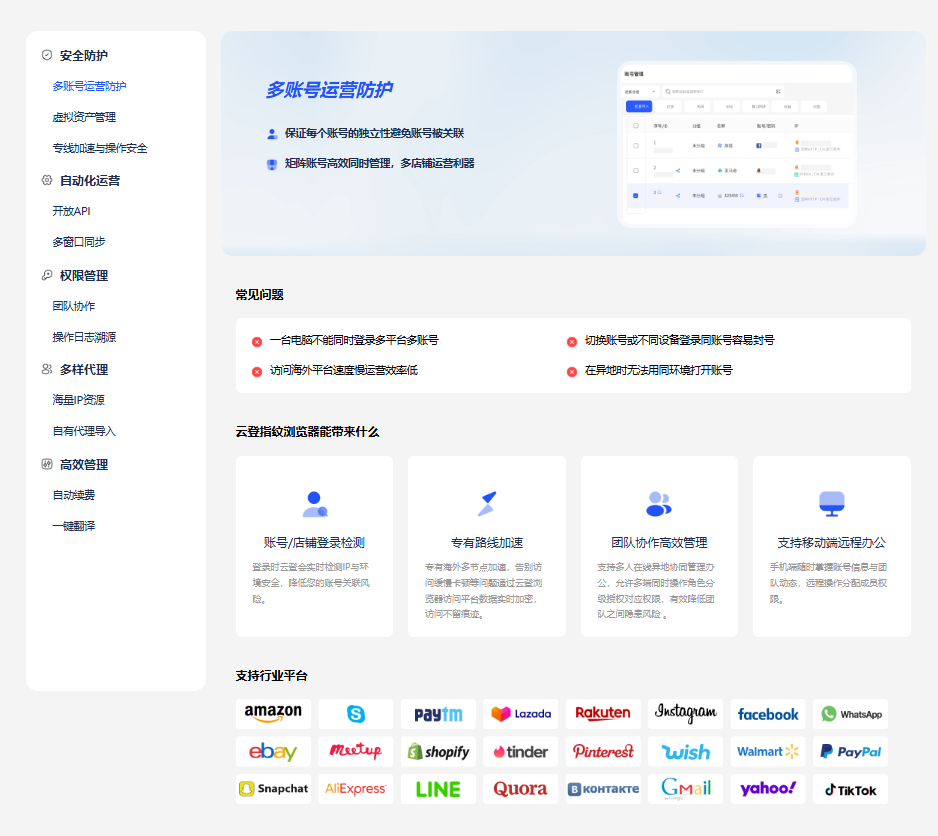Open the 多账号运营防护 sidebar item

(89, 86)
